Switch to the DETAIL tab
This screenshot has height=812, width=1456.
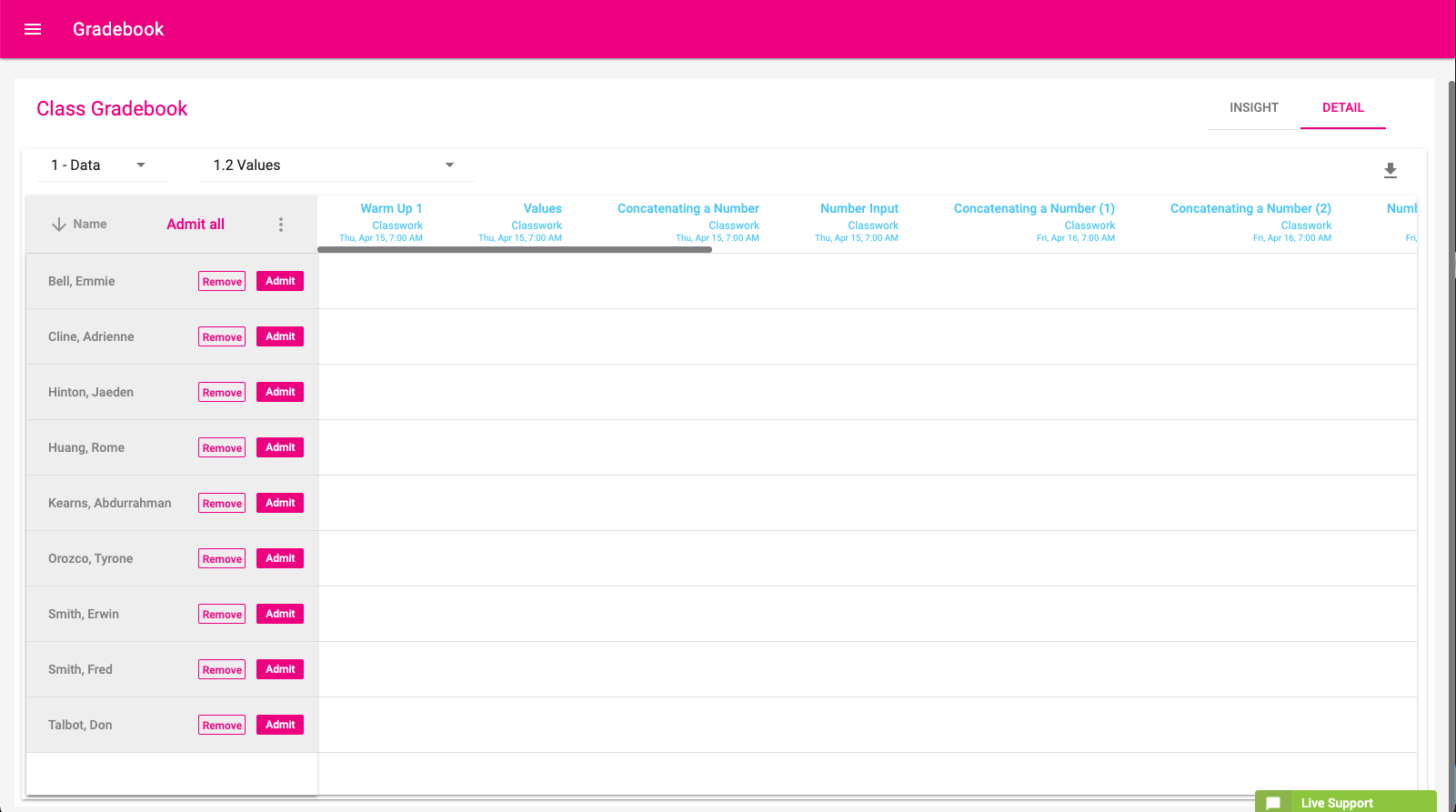point(1343,107)
